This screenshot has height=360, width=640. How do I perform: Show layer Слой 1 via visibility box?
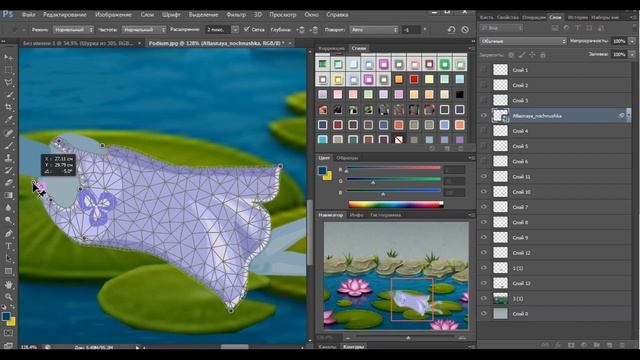(484, 70)
